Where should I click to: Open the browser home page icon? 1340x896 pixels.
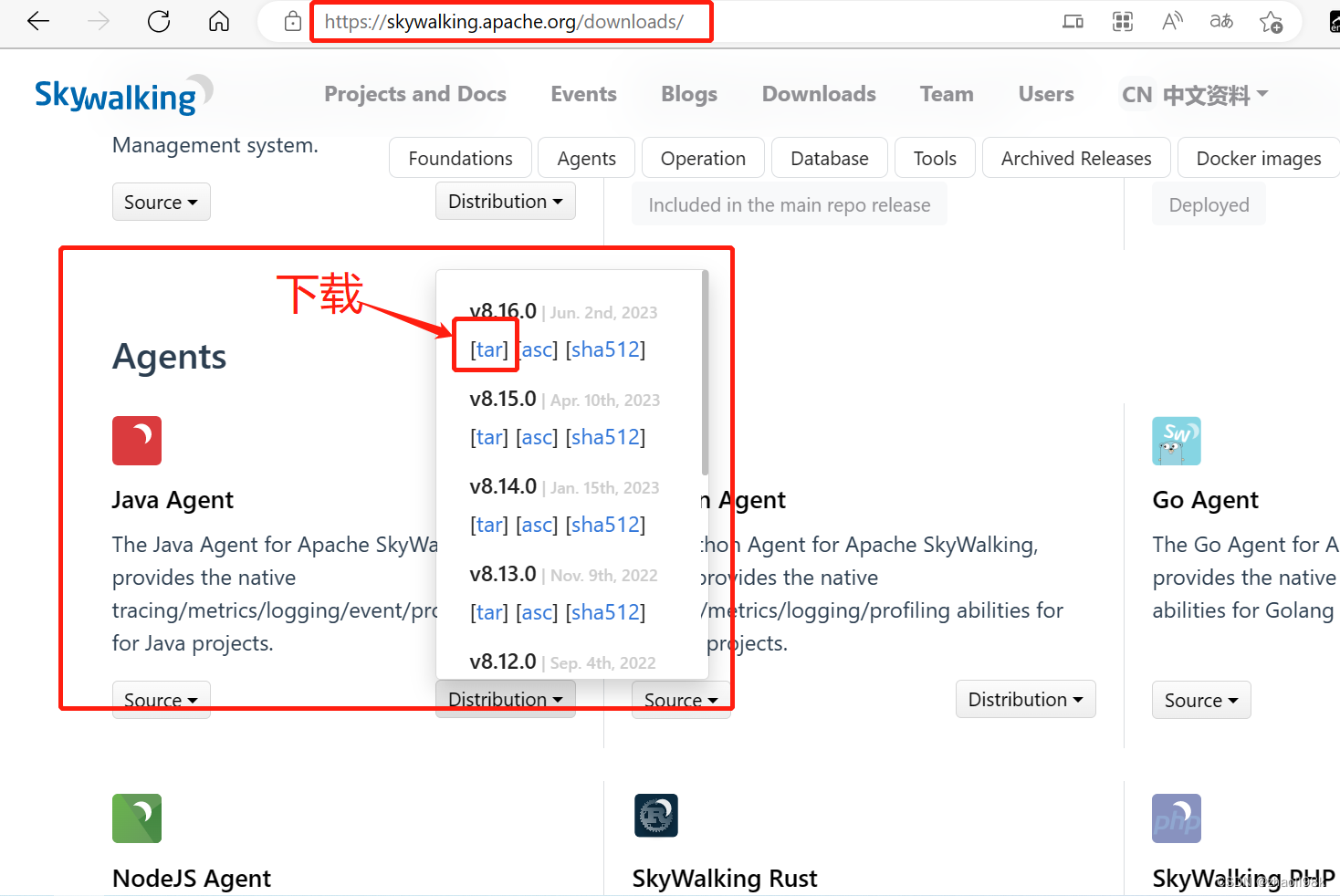[219, 21]
